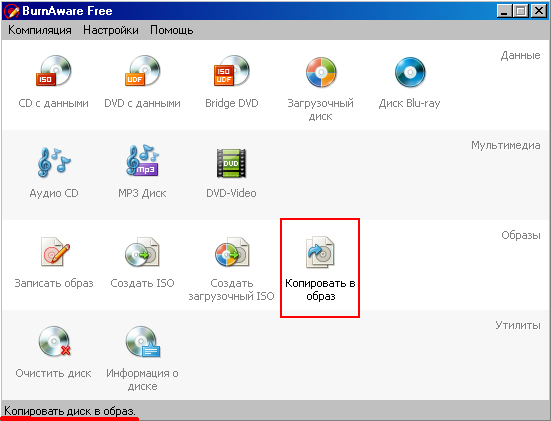Launch the MP3 Диск icon

coord(143,161)
